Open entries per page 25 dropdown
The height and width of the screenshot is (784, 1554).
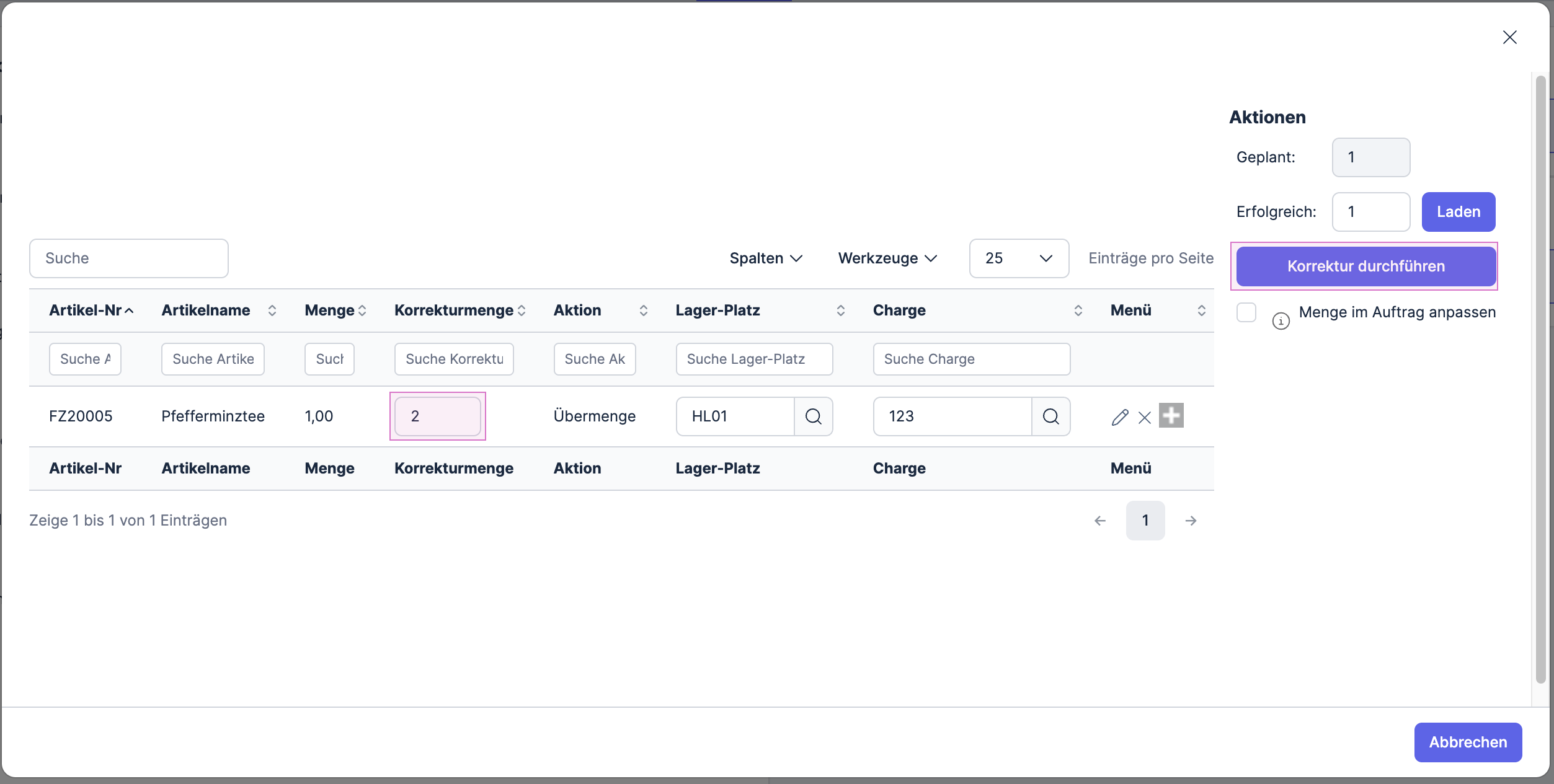point(1019,258)
